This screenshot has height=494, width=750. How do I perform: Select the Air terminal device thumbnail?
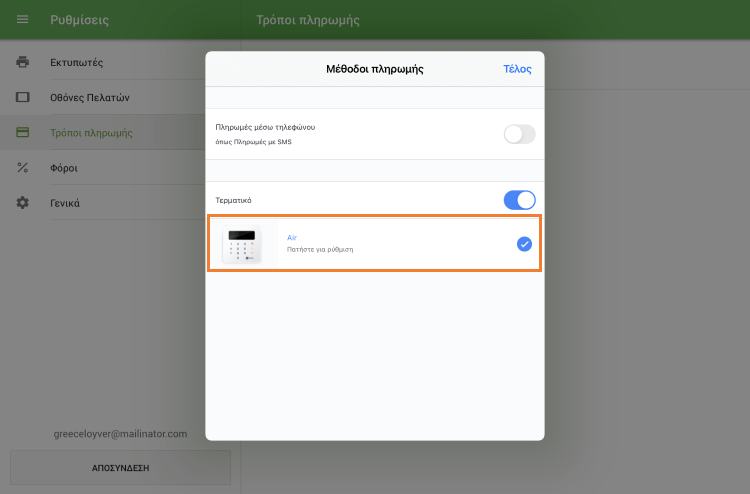(x=242, y=244)
